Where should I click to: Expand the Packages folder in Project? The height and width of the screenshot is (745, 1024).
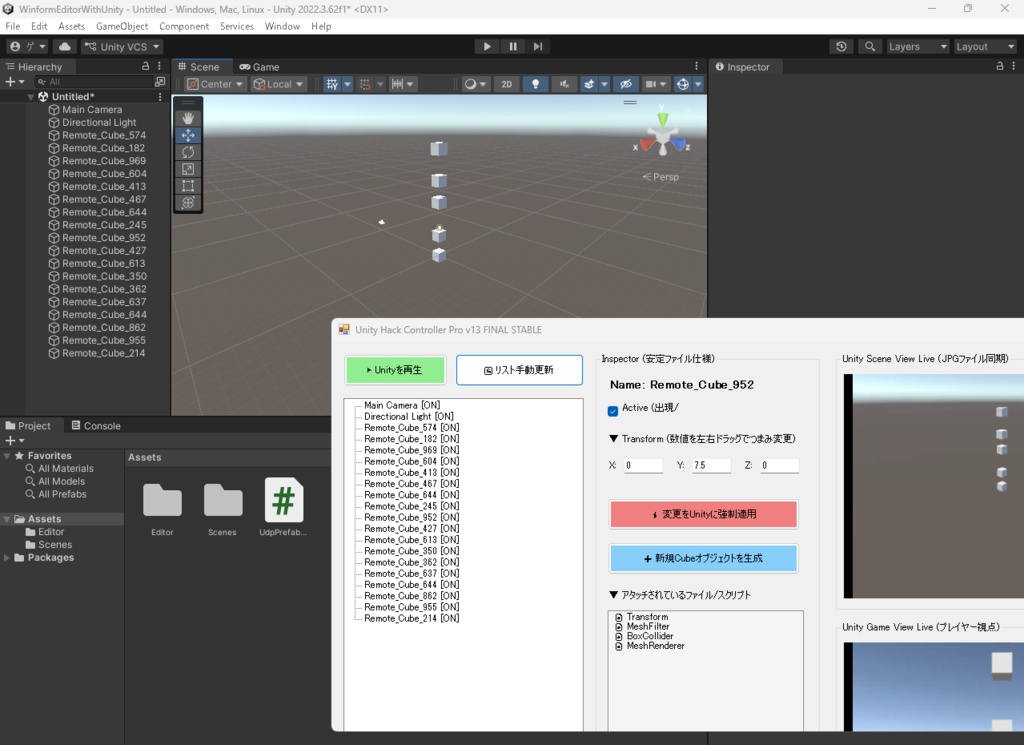pos(7,558)
